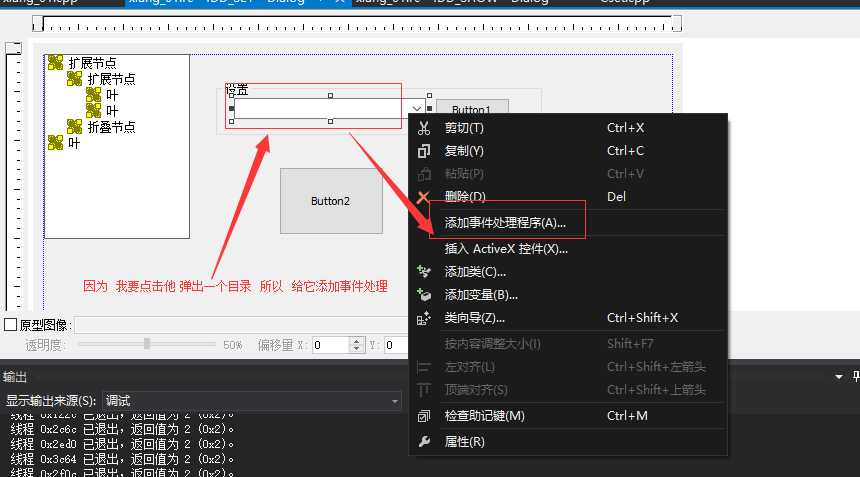Click the grayed paste icon next to 粘贴
Viewport: 860px width, 477px height.
click(423, 174)
